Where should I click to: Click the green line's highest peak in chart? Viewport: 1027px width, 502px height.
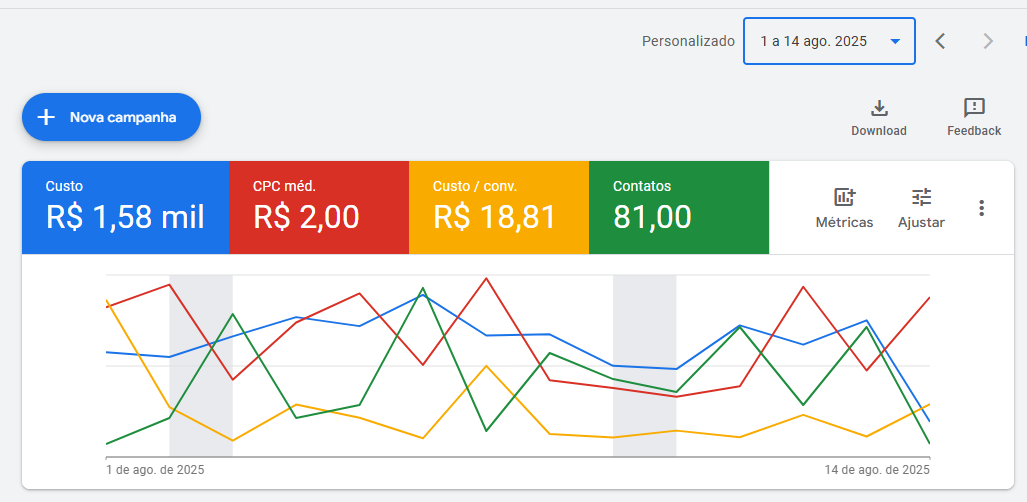pyautogui.click(x=423, y=289)
